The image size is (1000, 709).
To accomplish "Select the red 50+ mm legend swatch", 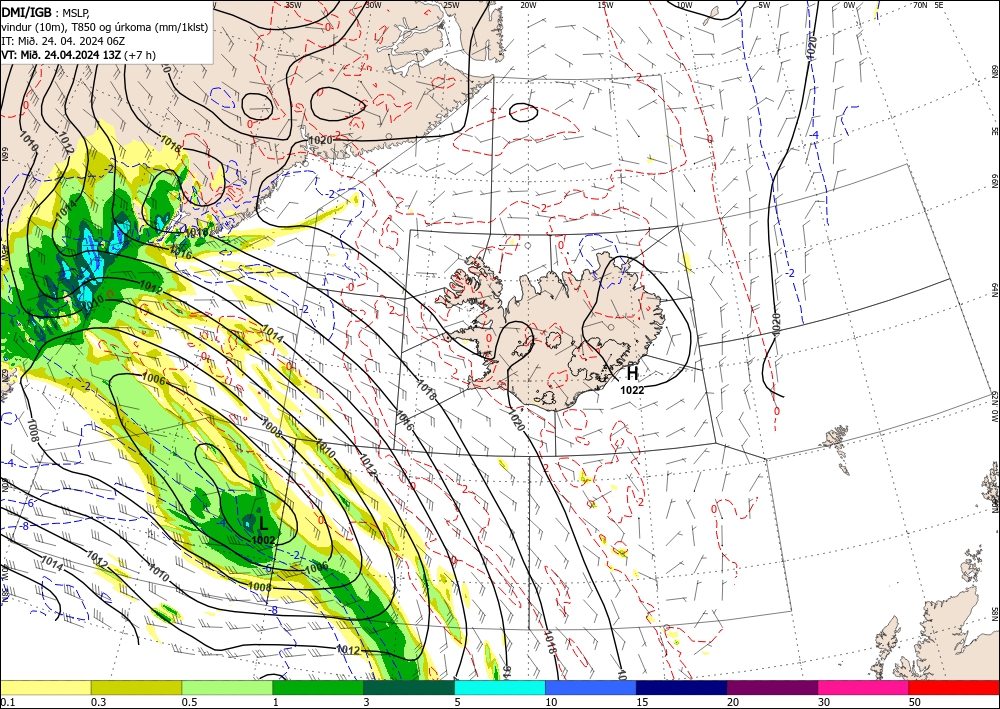I will pos(954,687).
